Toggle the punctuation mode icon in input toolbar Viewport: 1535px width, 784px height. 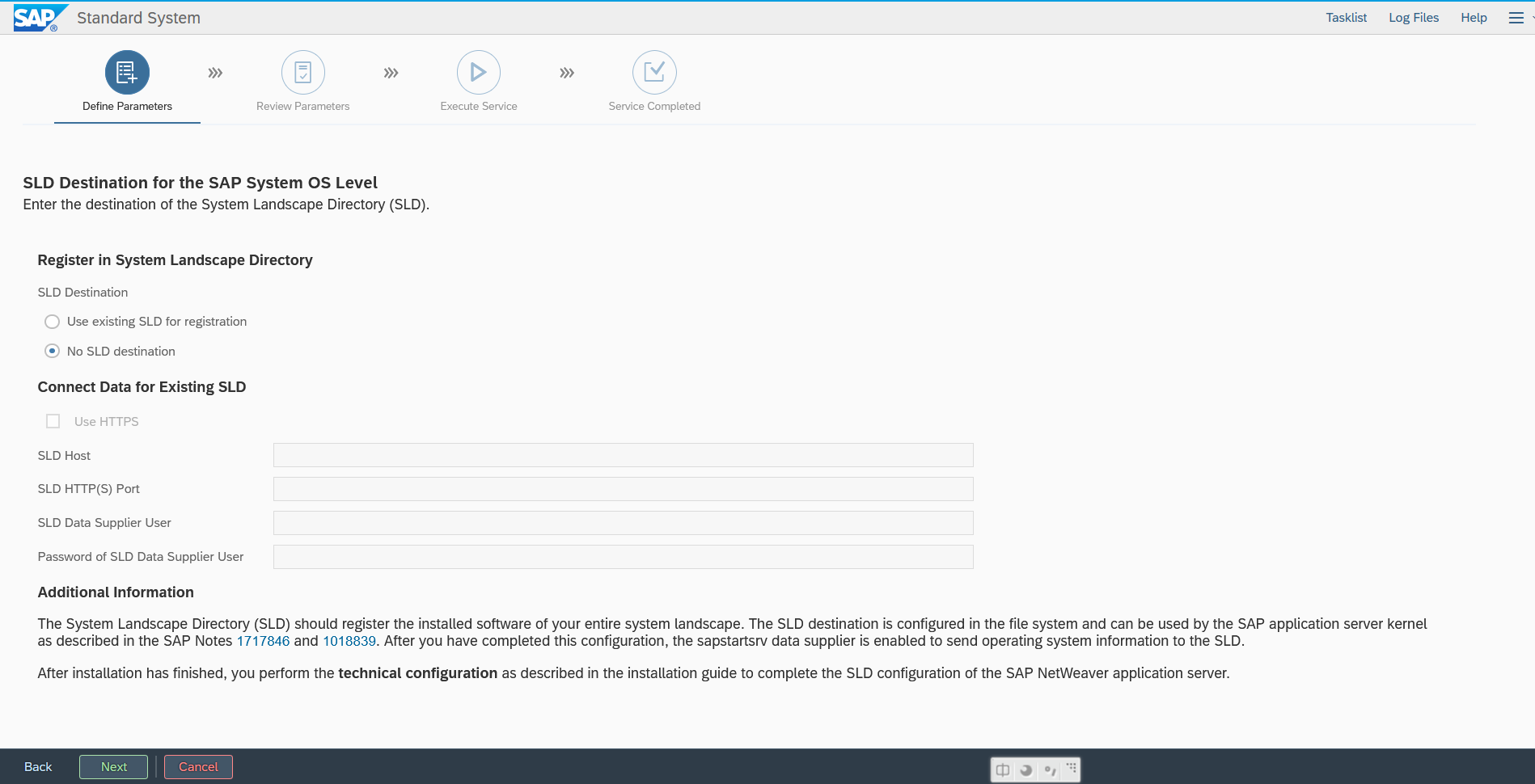(x=1050, y=769)
